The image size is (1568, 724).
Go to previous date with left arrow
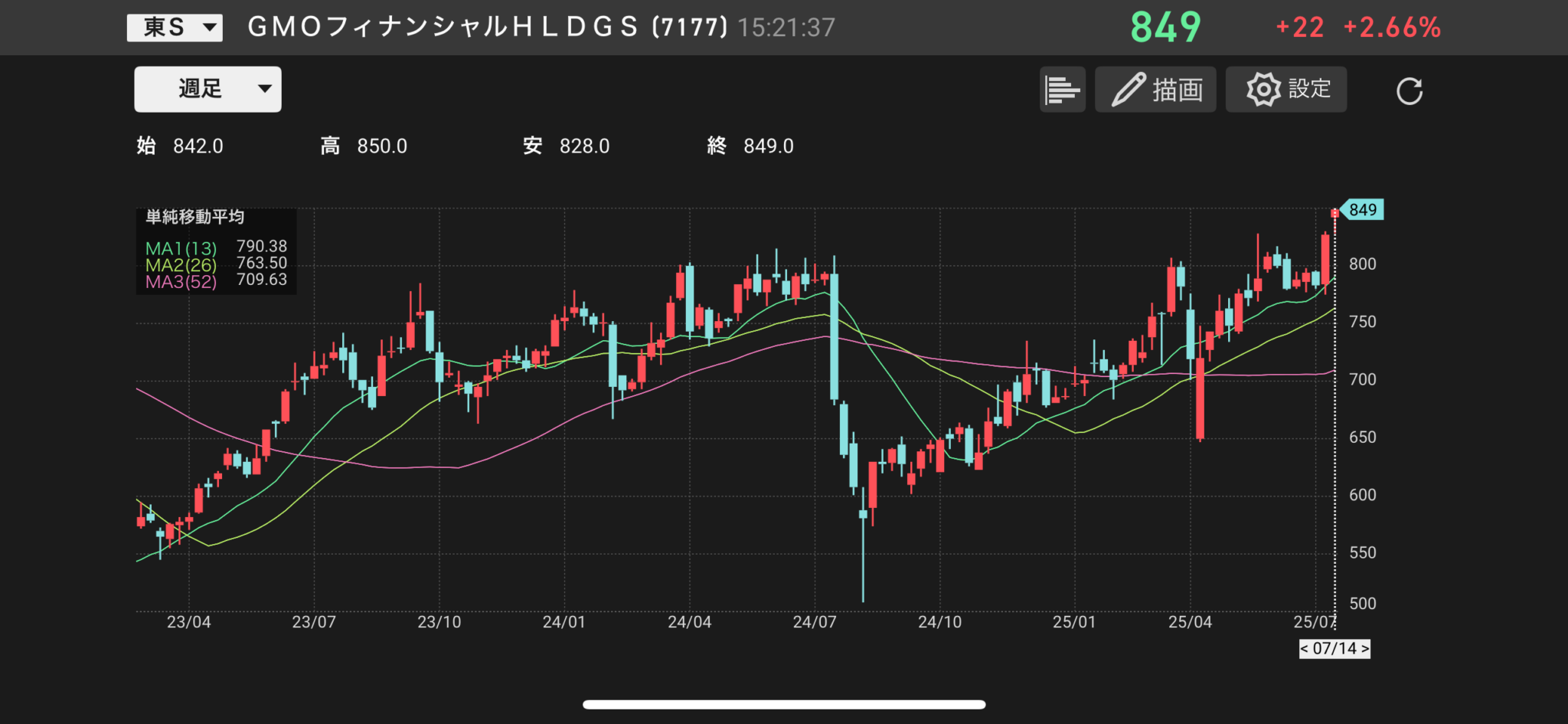pos(1305,650)
